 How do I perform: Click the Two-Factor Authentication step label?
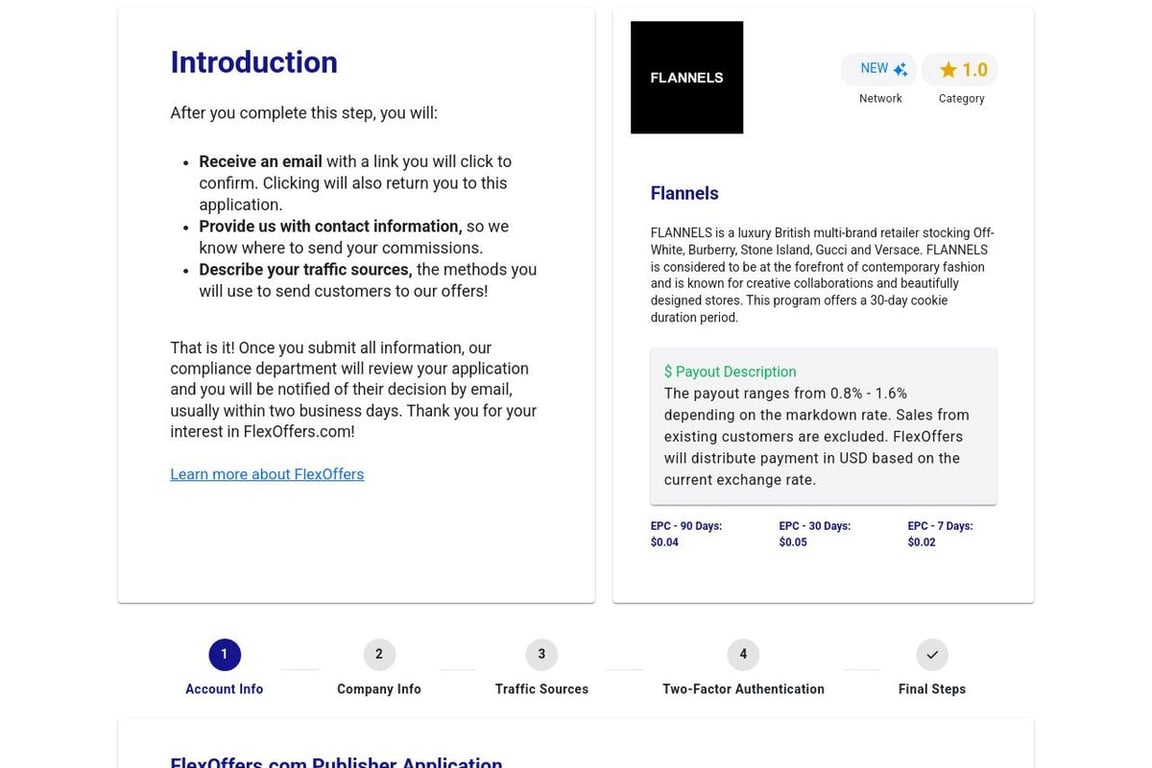click(x=743, y=689)
